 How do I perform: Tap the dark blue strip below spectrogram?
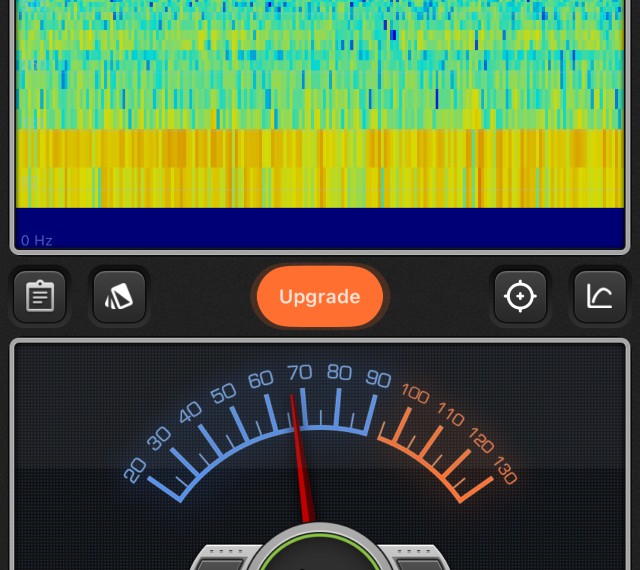tap(320, 224)
